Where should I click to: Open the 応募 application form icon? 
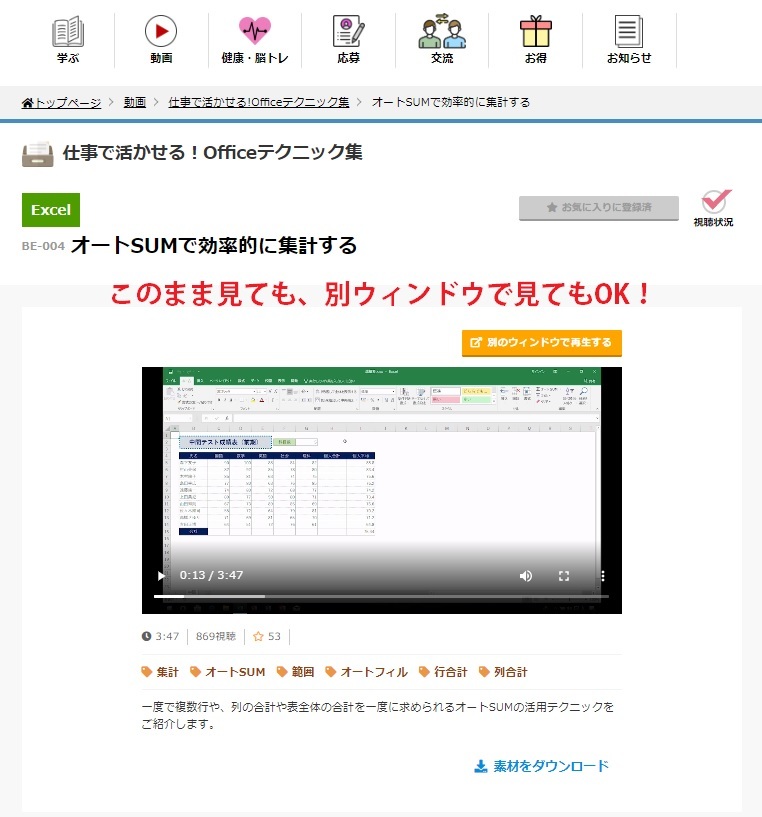(x=348, y=32)
